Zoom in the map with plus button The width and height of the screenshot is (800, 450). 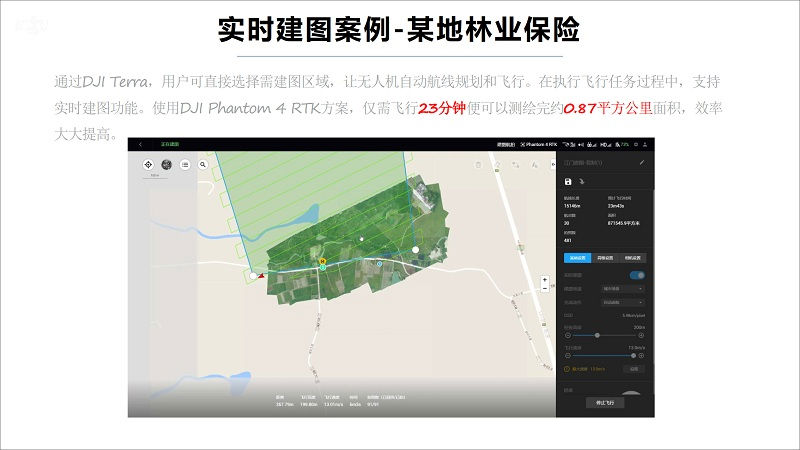click(544, 280)
